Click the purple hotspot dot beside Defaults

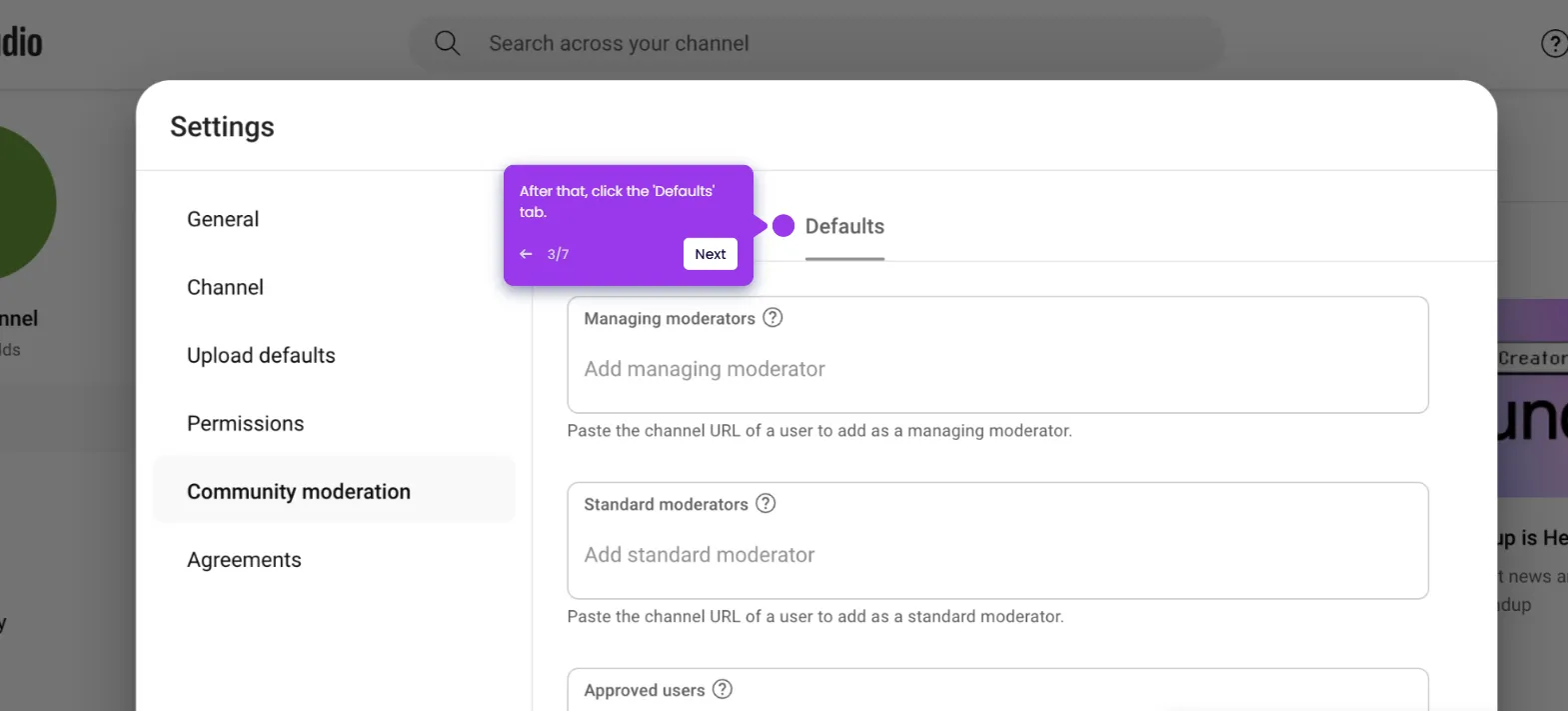pyautogui.click(x=784, y=226)
